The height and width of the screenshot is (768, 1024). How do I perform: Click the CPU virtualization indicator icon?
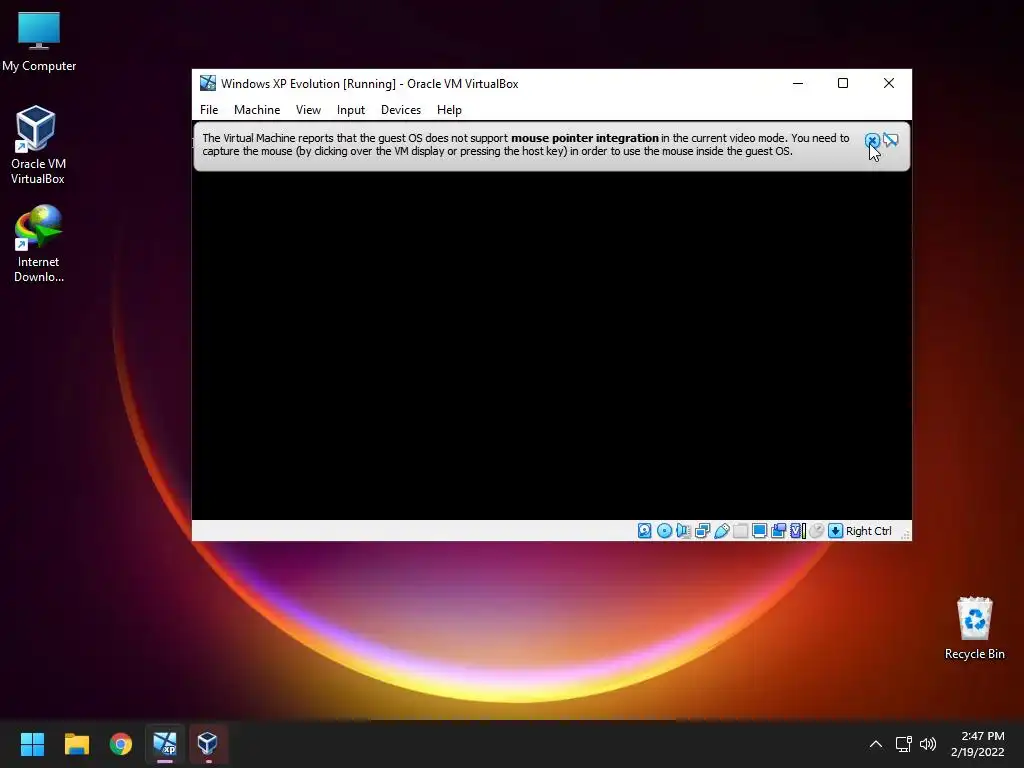point(798,531)
